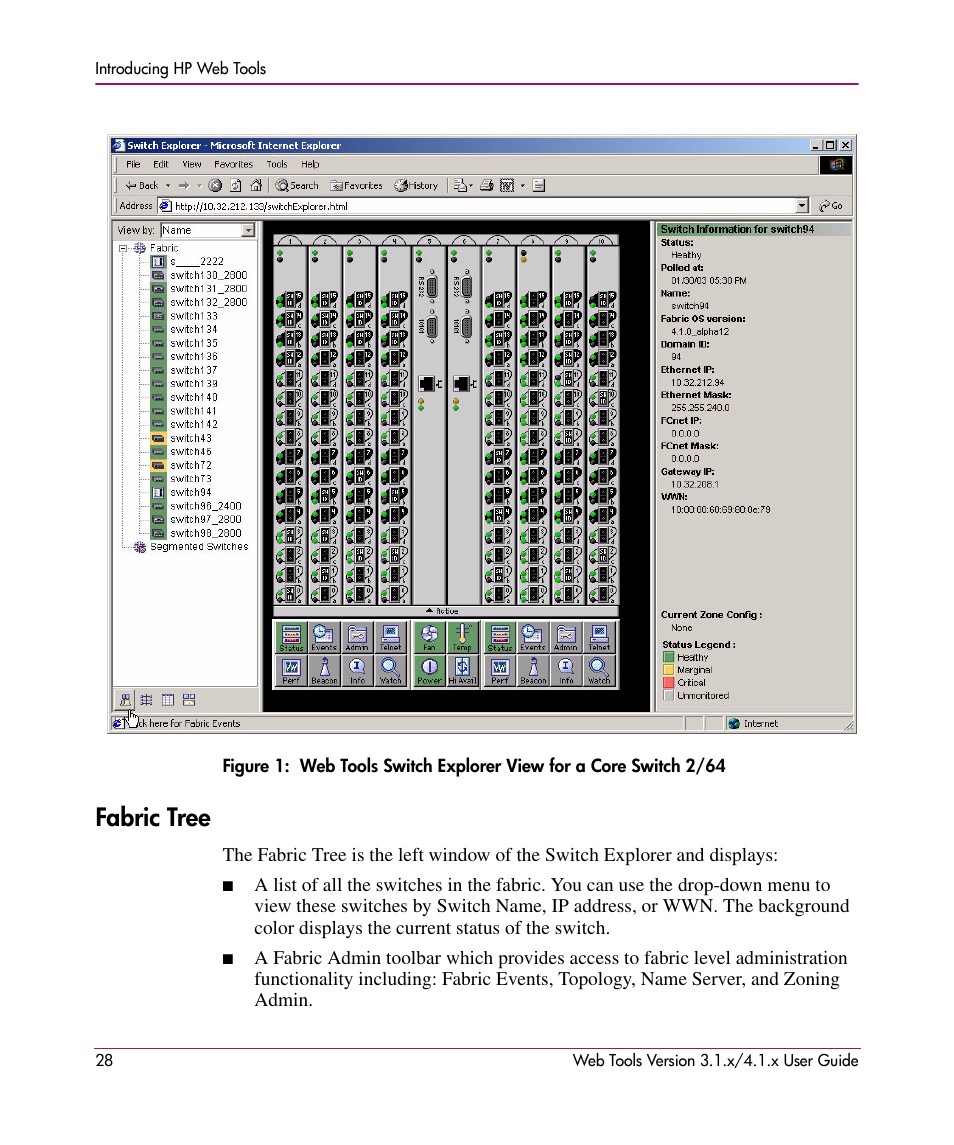Open the Zoning Admin icon

(x=189, y=700)
